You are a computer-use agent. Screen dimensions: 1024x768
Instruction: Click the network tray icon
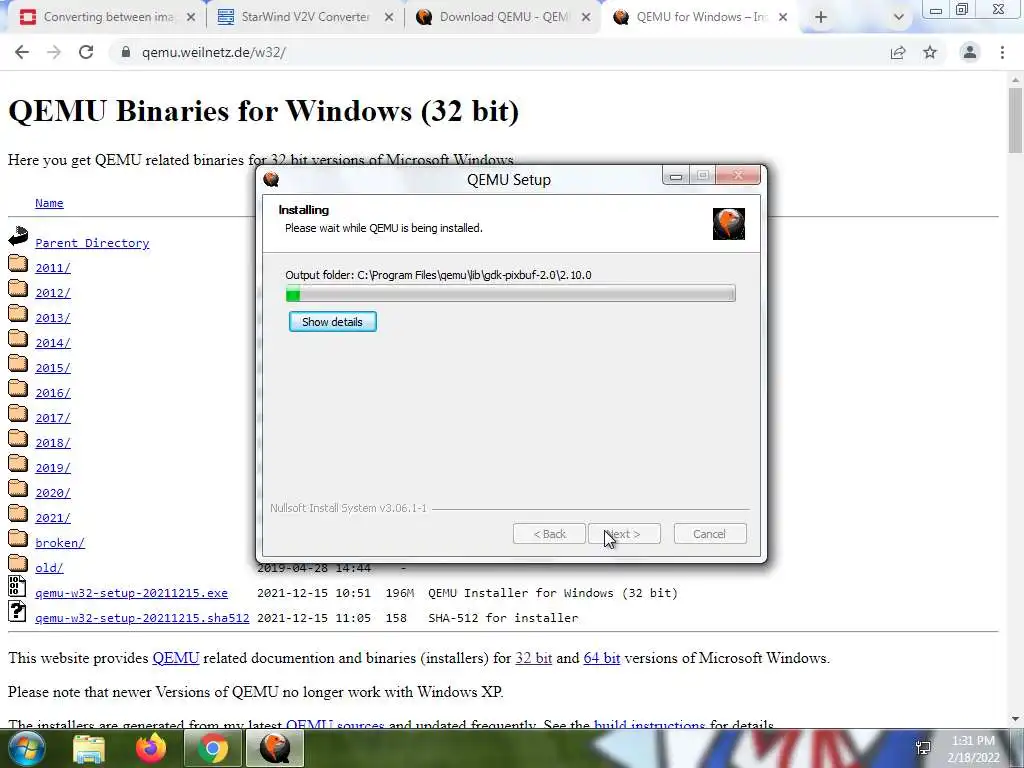923,748
